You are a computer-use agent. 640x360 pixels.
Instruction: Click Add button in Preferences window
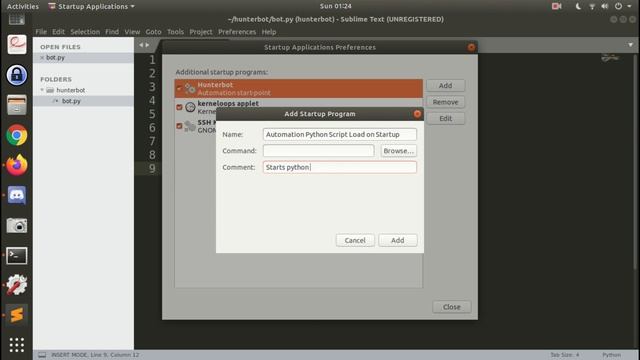click(445, 85)
